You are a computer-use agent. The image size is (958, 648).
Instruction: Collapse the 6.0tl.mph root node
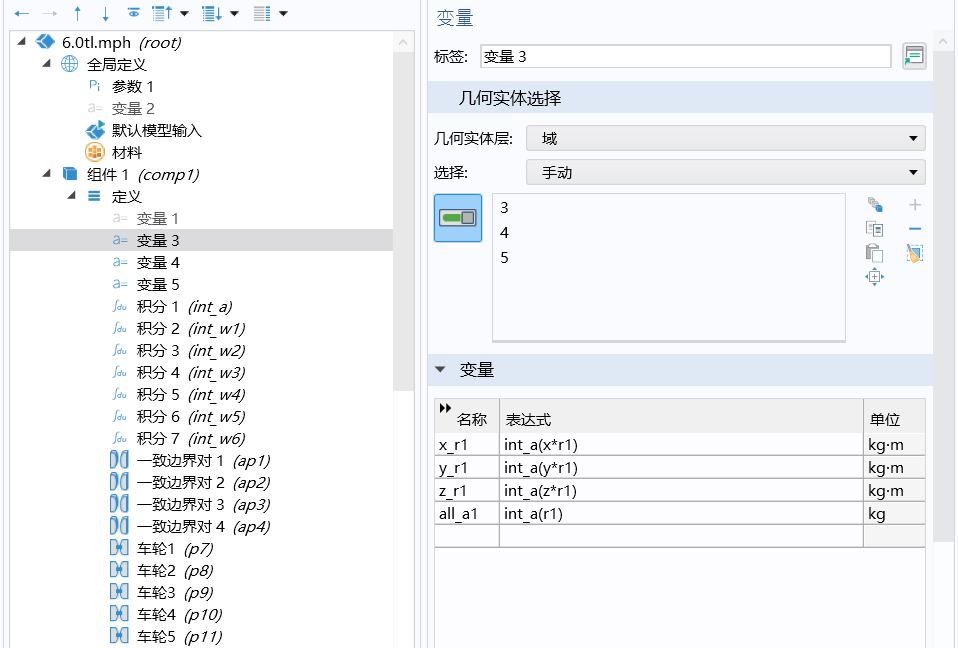(22, 42)
